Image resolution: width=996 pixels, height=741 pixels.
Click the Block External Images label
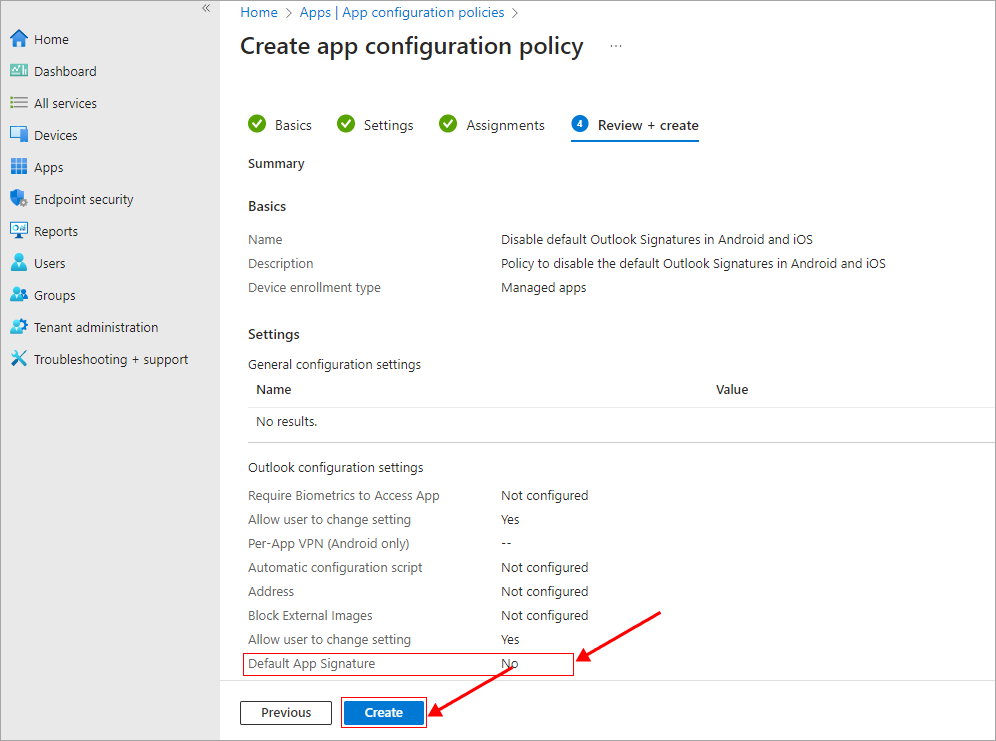(x=311, y=615)
